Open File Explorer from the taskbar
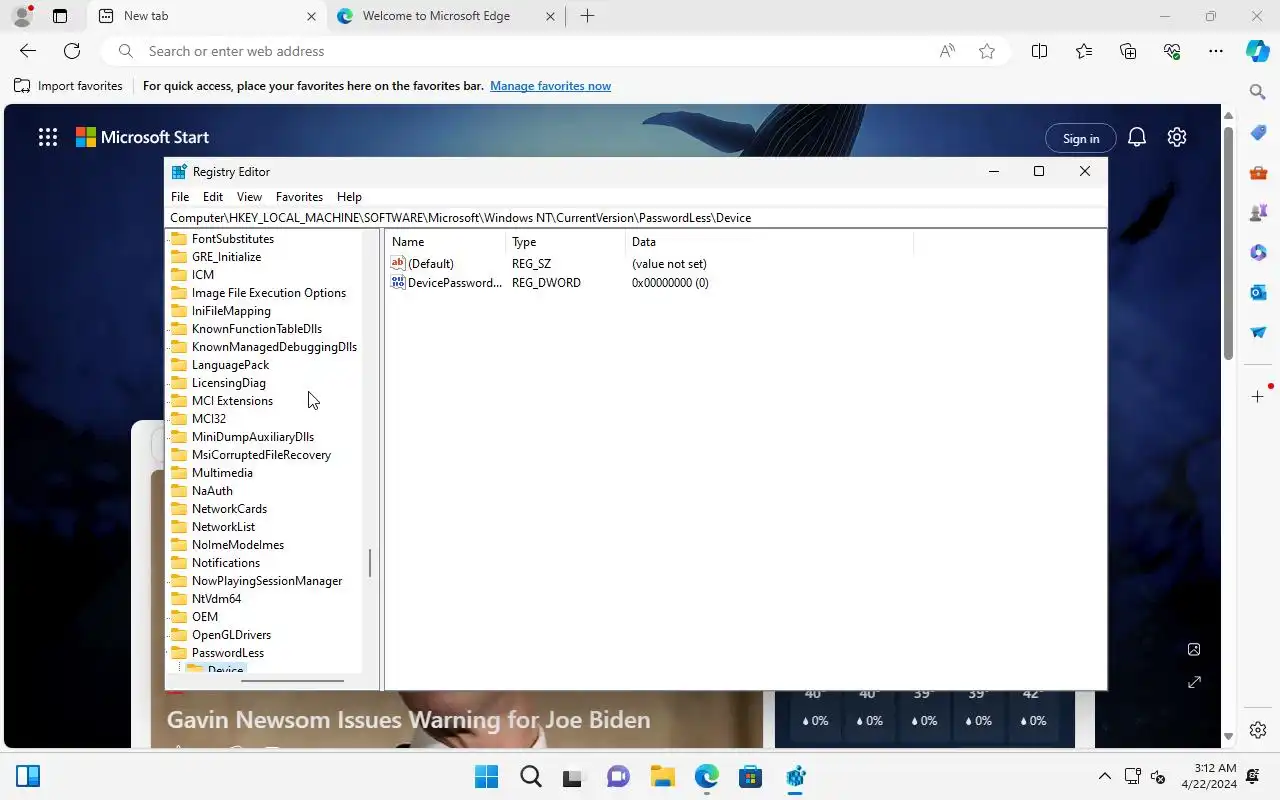This screenshot has width=1280, height=800. tap(662, 777)
